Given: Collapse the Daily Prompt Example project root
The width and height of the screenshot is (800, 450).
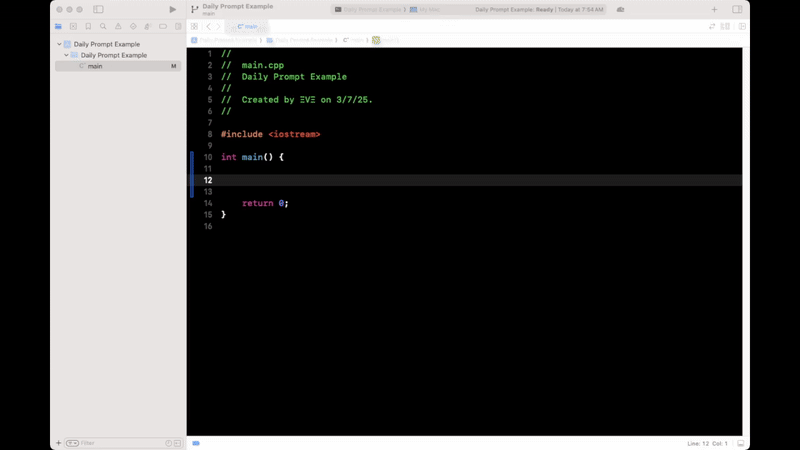Looking at the screenshot, I should click(x=59, y=45).
